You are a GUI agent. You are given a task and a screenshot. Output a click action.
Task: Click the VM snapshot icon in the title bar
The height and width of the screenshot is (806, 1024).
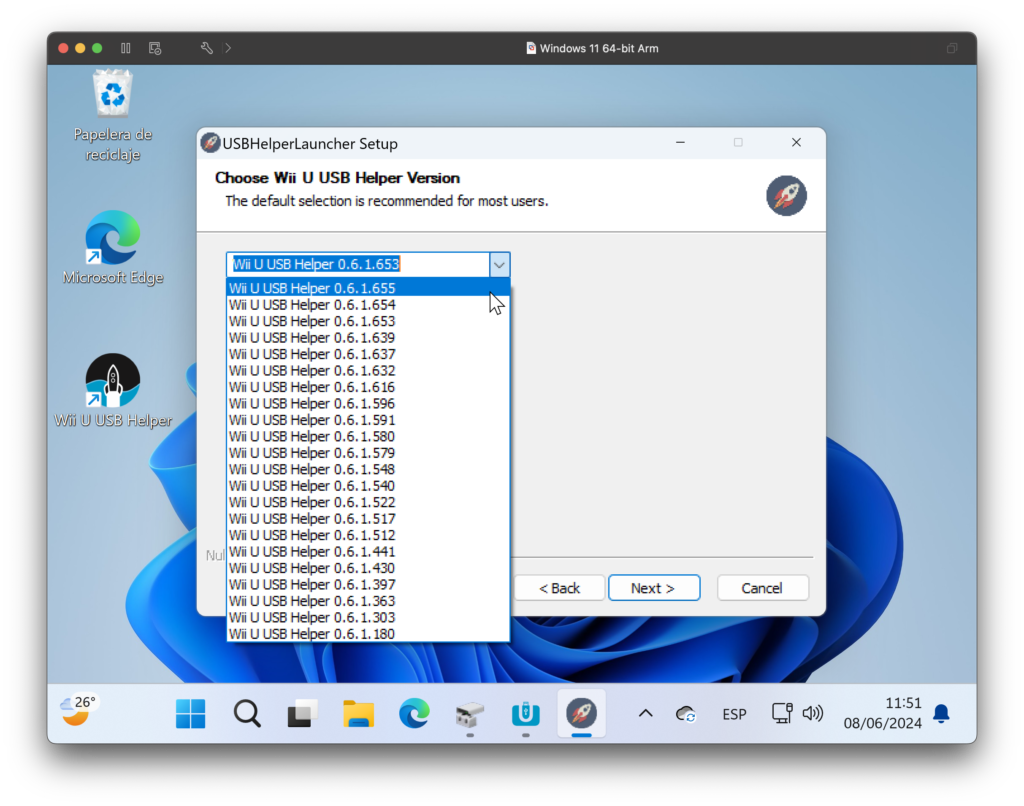point(155,48)
